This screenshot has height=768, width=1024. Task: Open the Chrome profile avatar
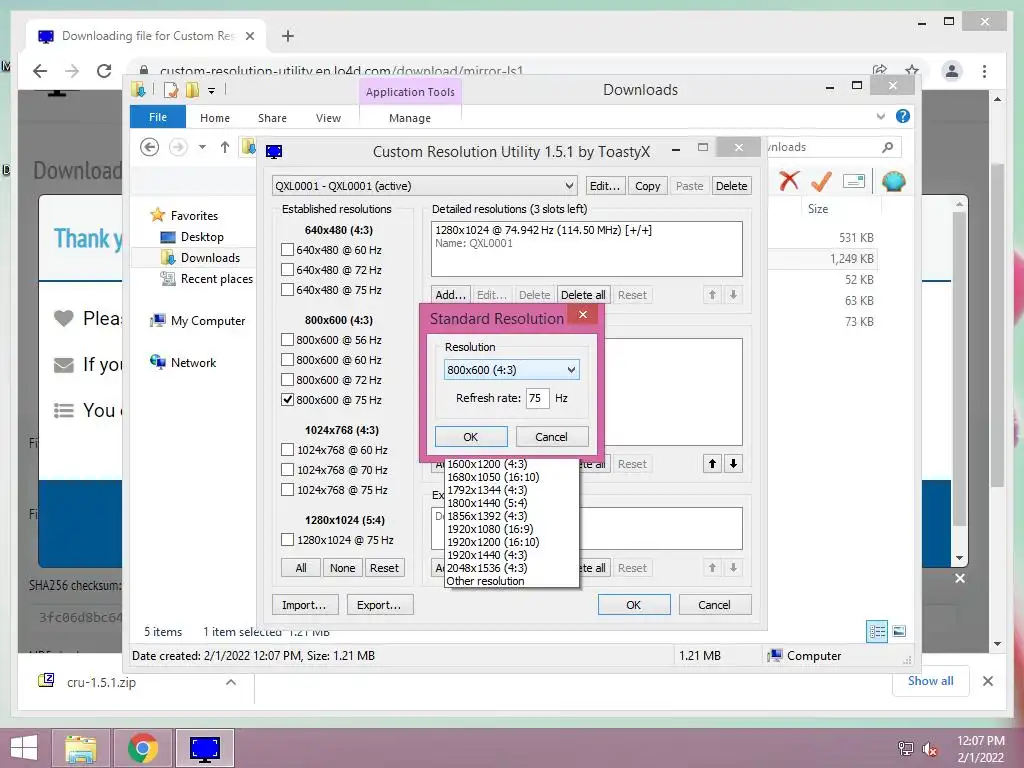952,71
